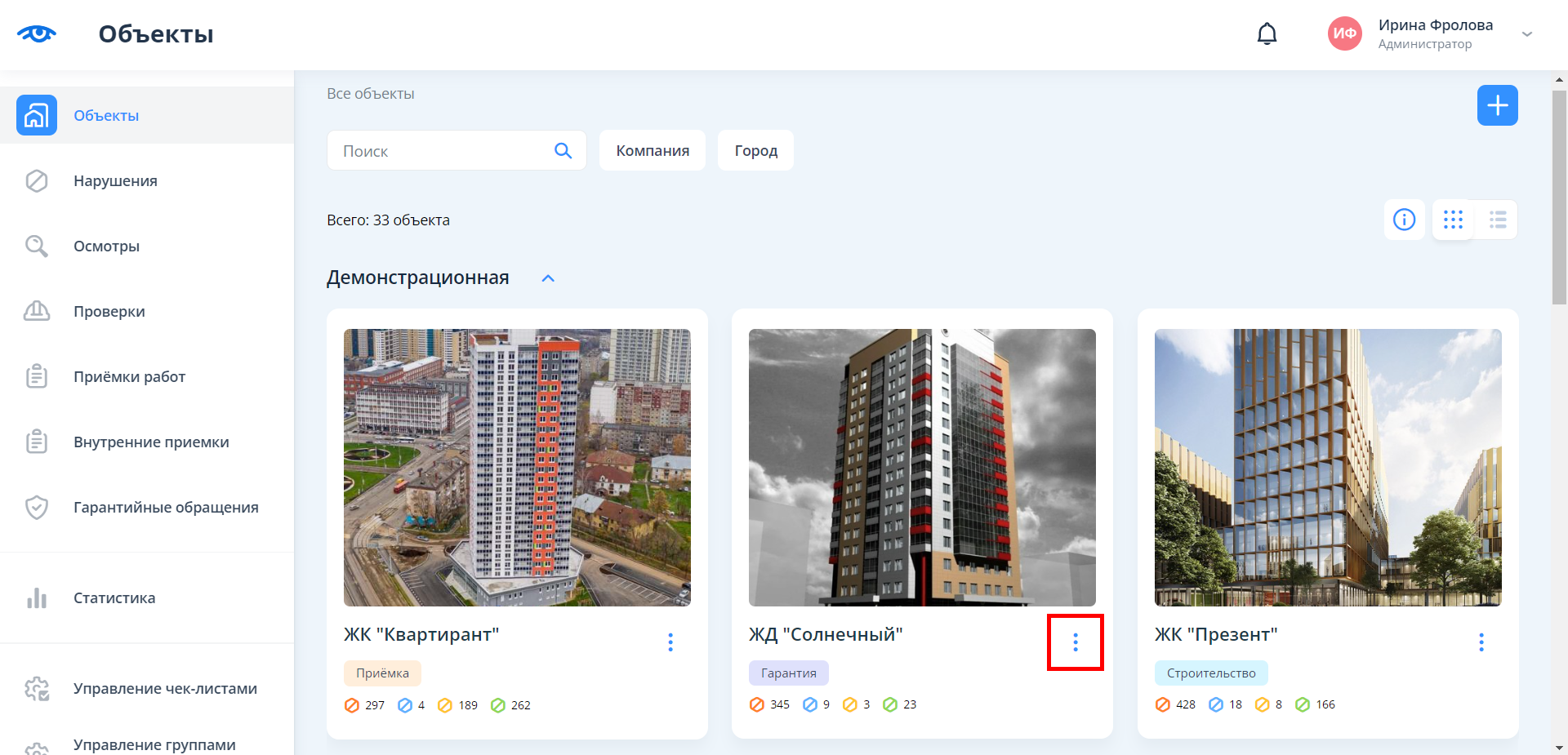
Task: Click the search magnifier icon
Action: click(563, 151)
